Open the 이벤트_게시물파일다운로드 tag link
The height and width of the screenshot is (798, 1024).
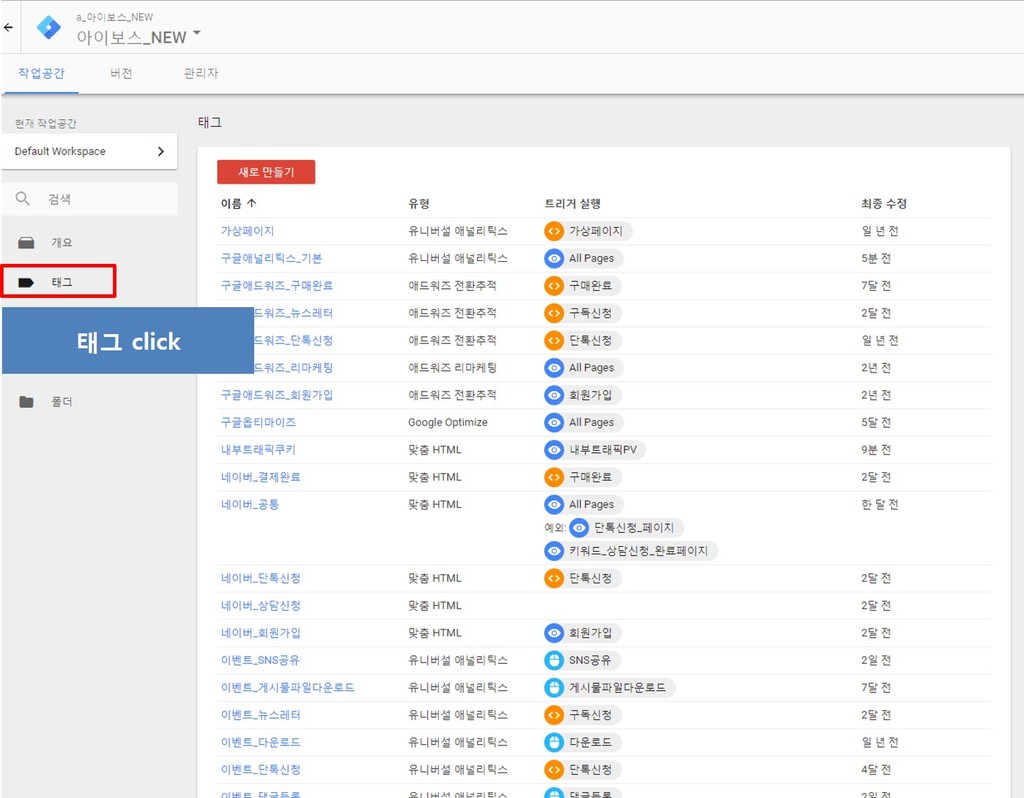click(287, 688)
